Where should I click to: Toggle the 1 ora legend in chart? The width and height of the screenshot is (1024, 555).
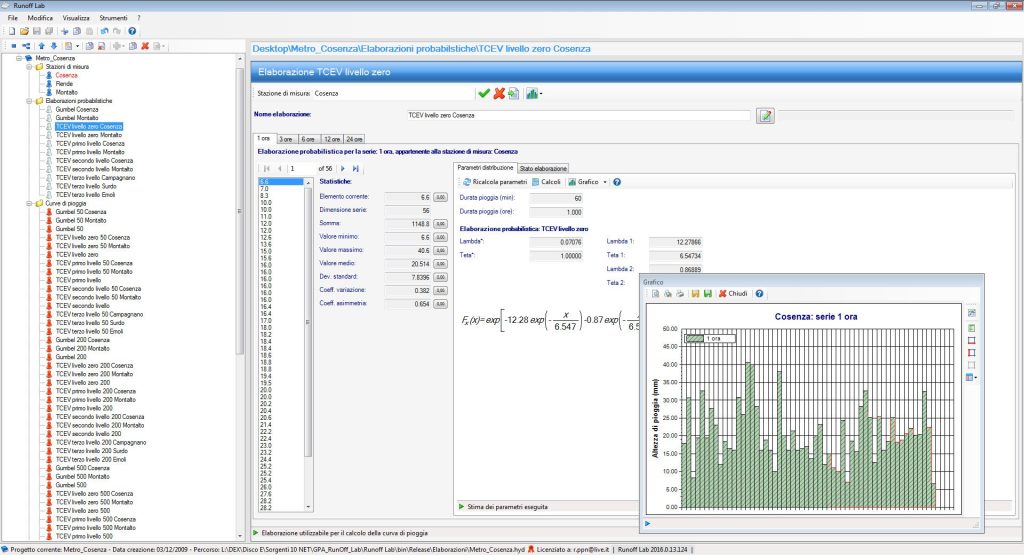pos(708,339)
